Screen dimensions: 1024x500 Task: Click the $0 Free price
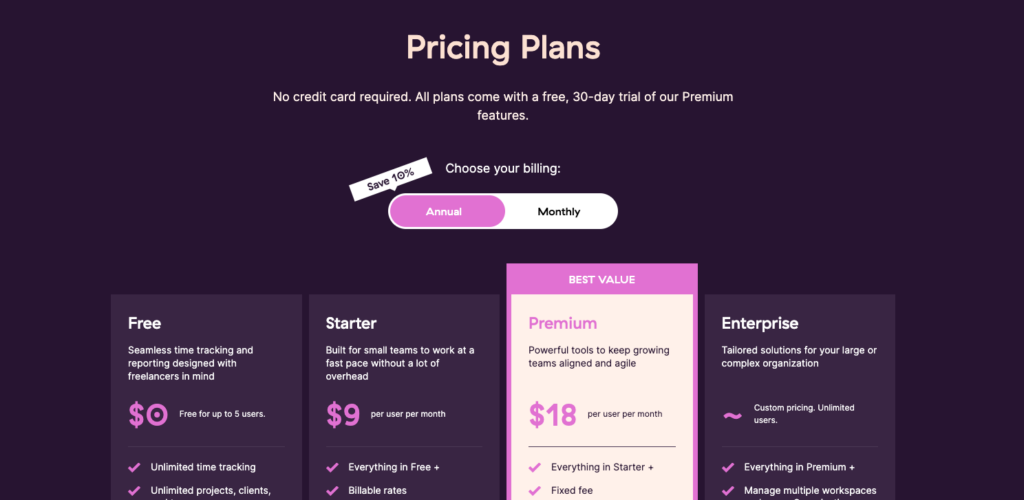148,414
